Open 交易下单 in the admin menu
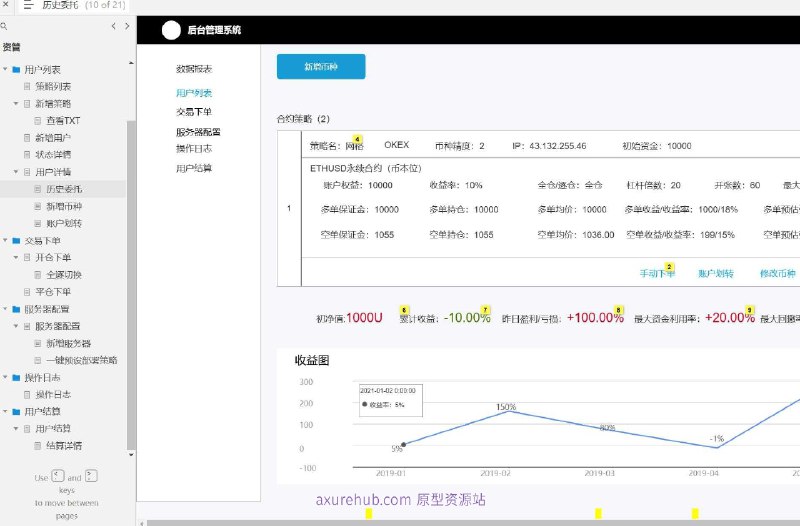800x526 pixels. click(x=194, y=112)
